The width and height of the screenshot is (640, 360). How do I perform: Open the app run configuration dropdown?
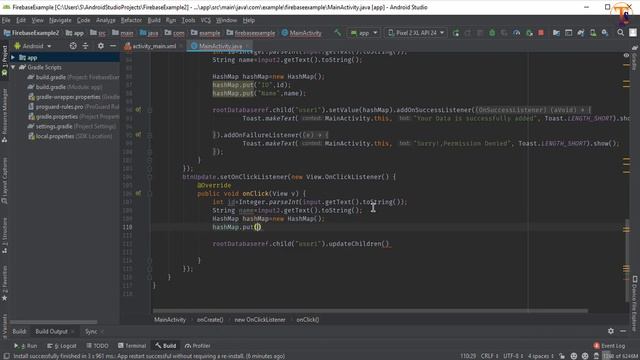[364, 33]
